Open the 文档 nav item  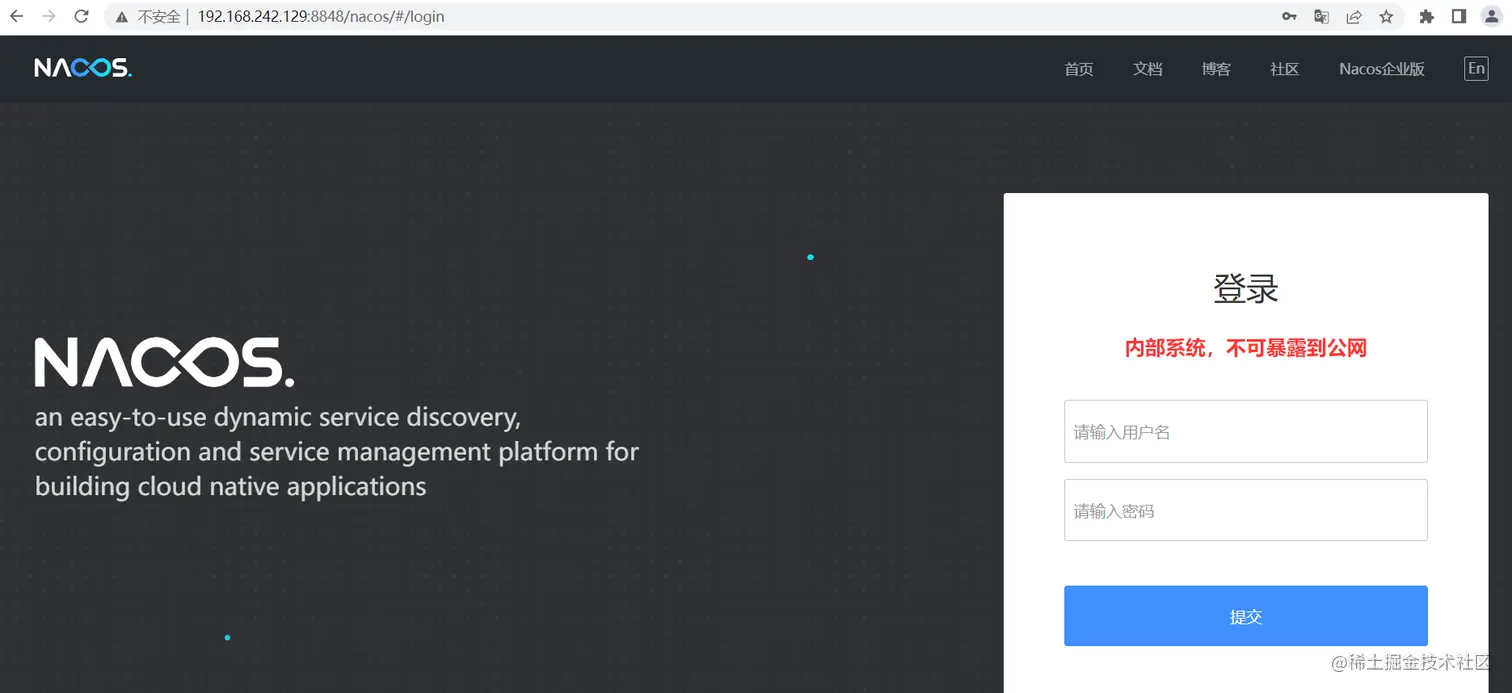point(1148,69)
